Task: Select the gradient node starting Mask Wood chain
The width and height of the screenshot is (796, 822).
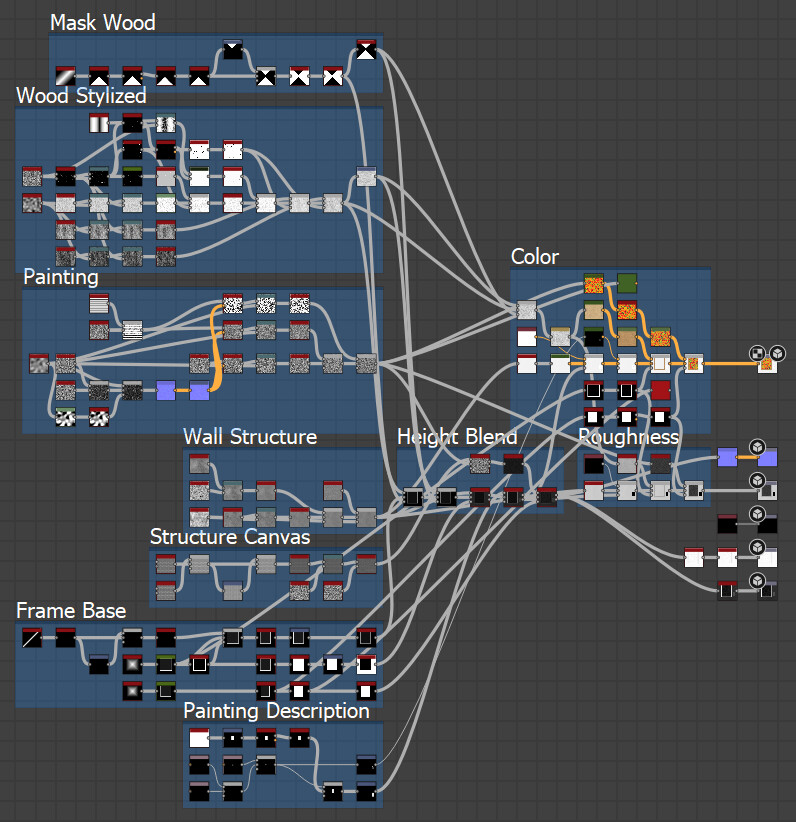Action: pos(66,76)
